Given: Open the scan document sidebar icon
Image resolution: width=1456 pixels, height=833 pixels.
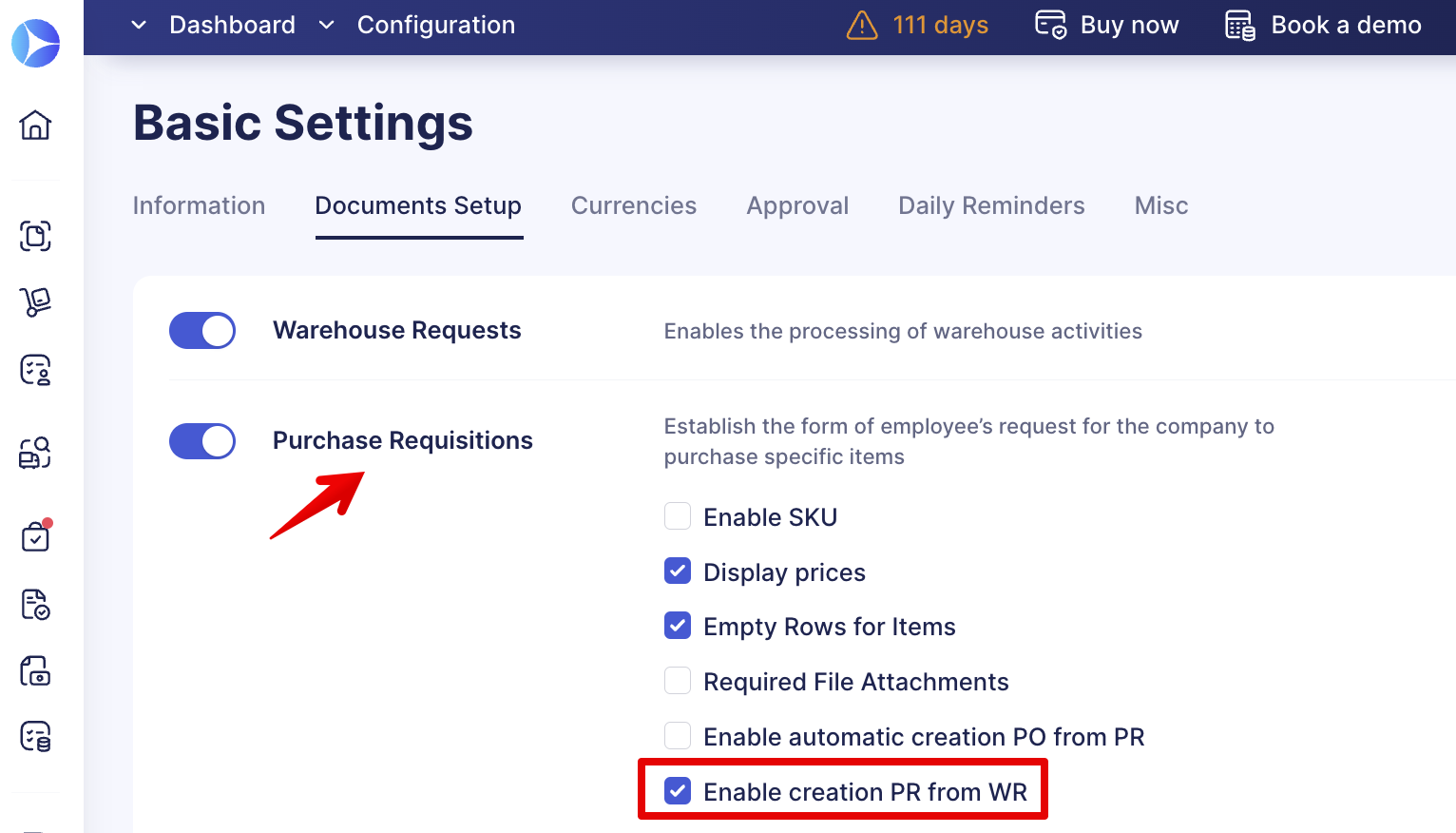Looking at the screenshot, I should [x=35, y=236].
